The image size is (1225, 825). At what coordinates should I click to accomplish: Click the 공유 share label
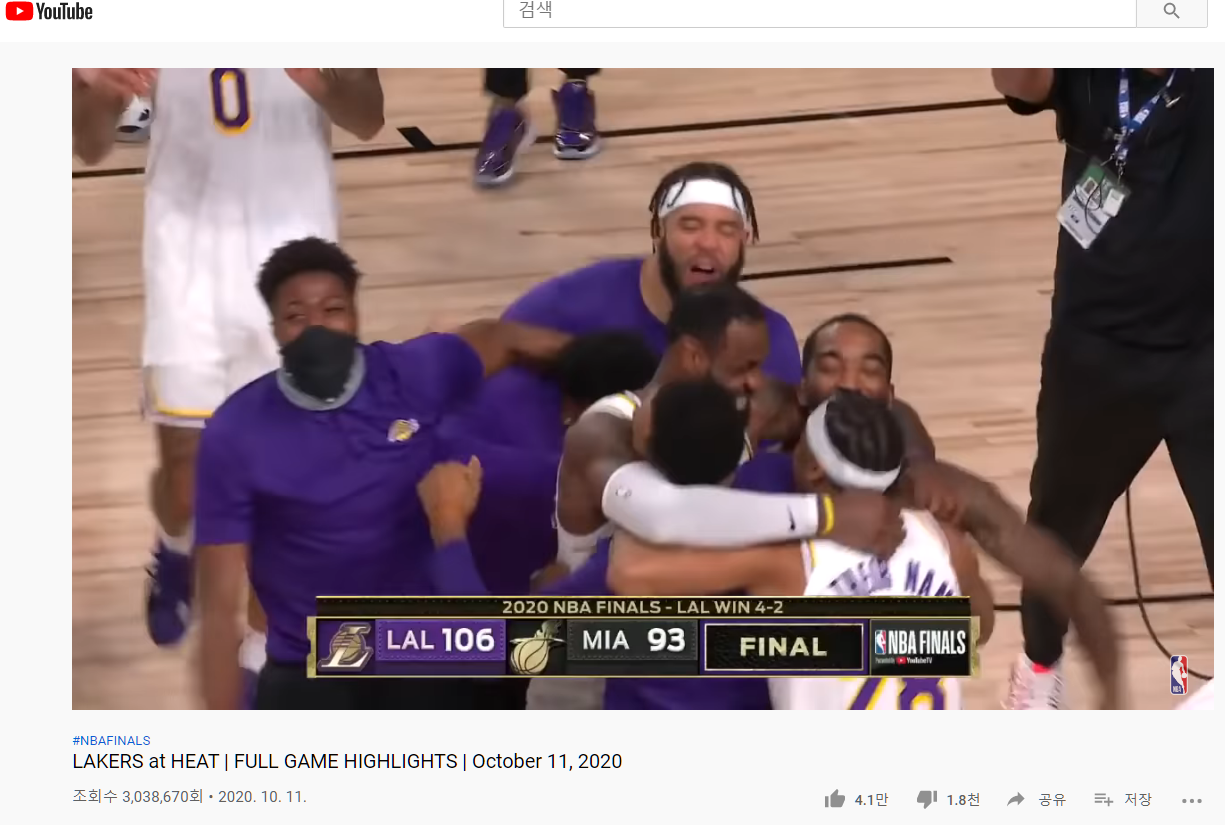1052,800
